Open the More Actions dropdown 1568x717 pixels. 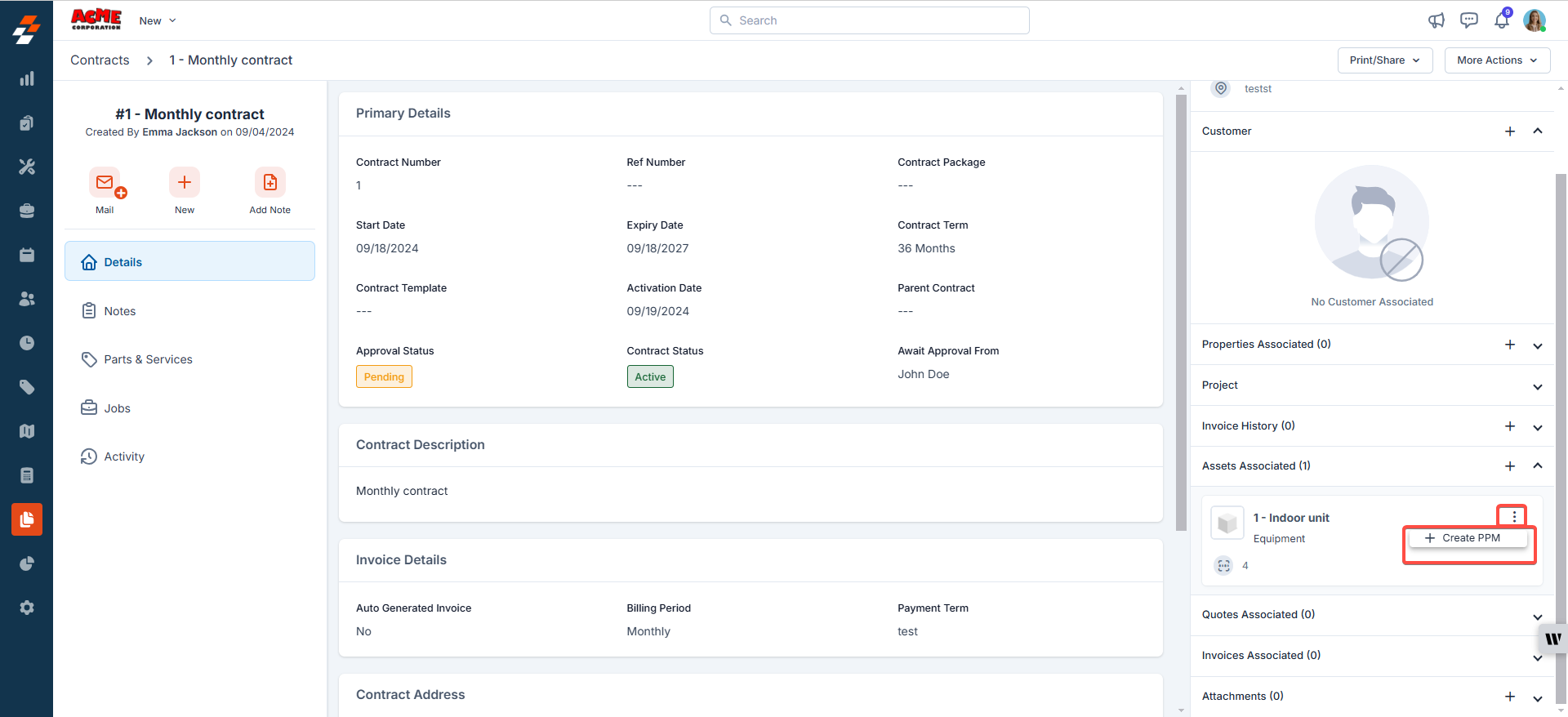pos(1496,60)
